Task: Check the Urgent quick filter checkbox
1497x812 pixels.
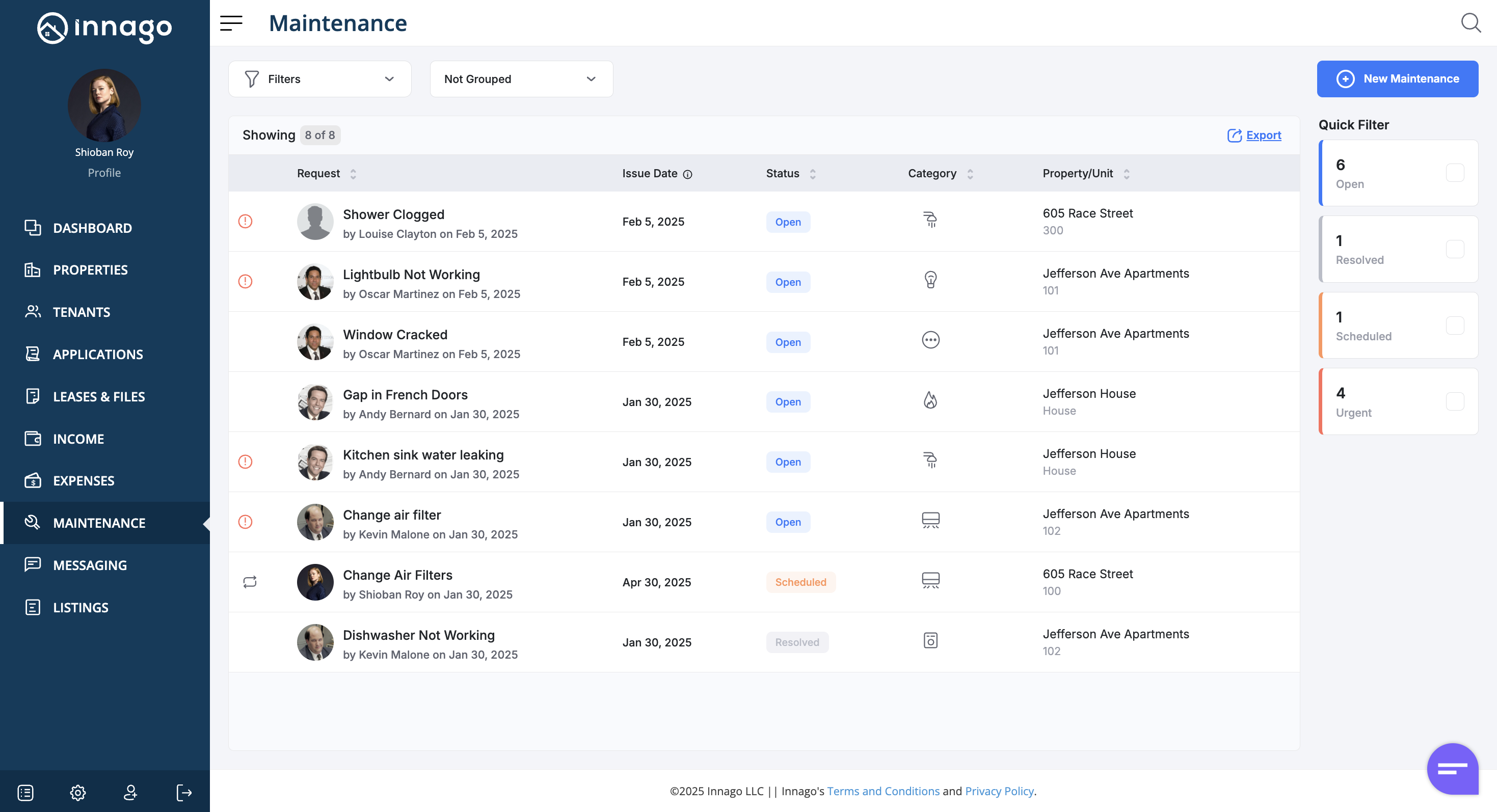Action: coord(1455,401)
